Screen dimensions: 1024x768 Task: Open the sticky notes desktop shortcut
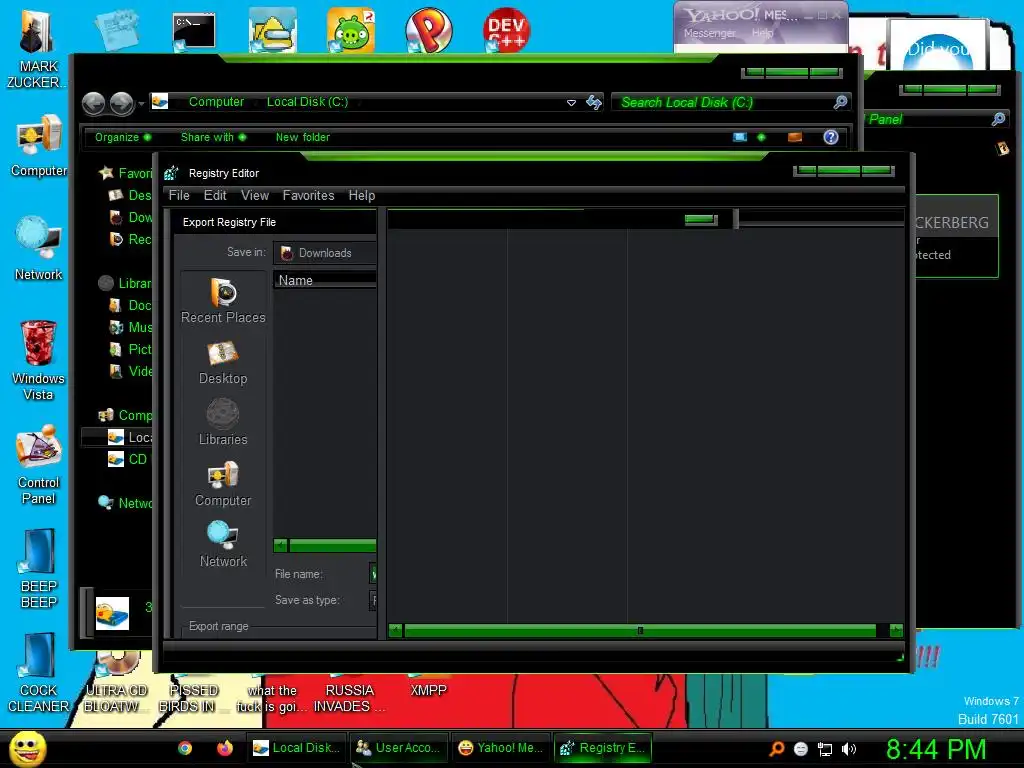tap(117, 29)
